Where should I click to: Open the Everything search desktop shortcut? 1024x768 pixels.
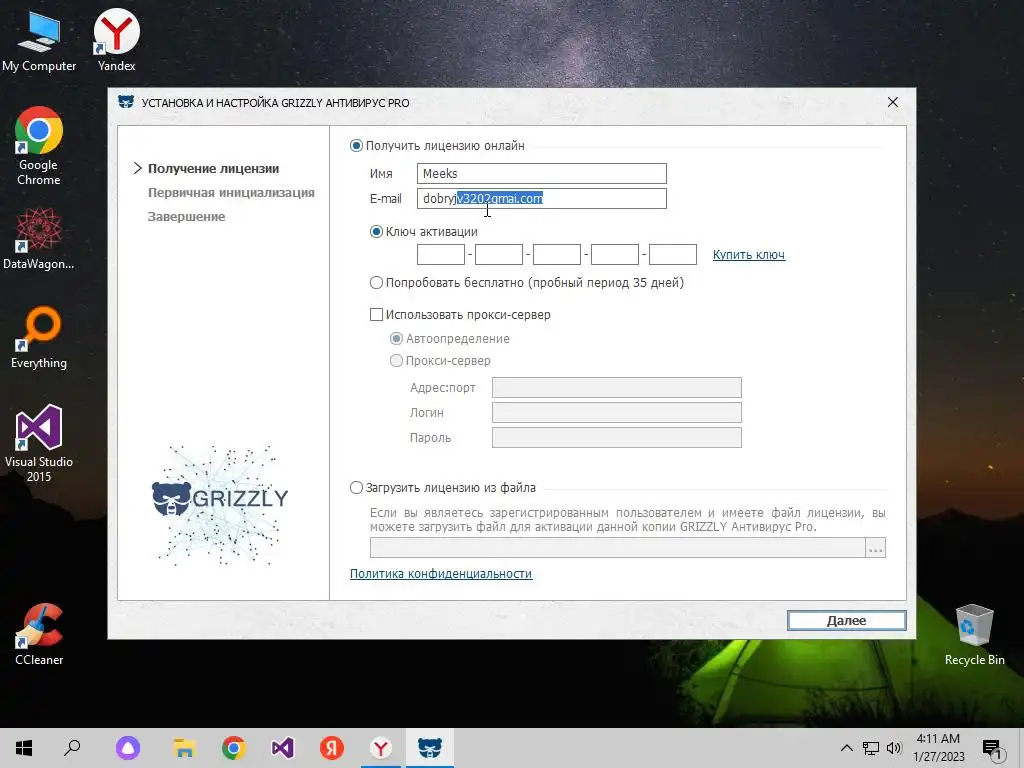39,338
